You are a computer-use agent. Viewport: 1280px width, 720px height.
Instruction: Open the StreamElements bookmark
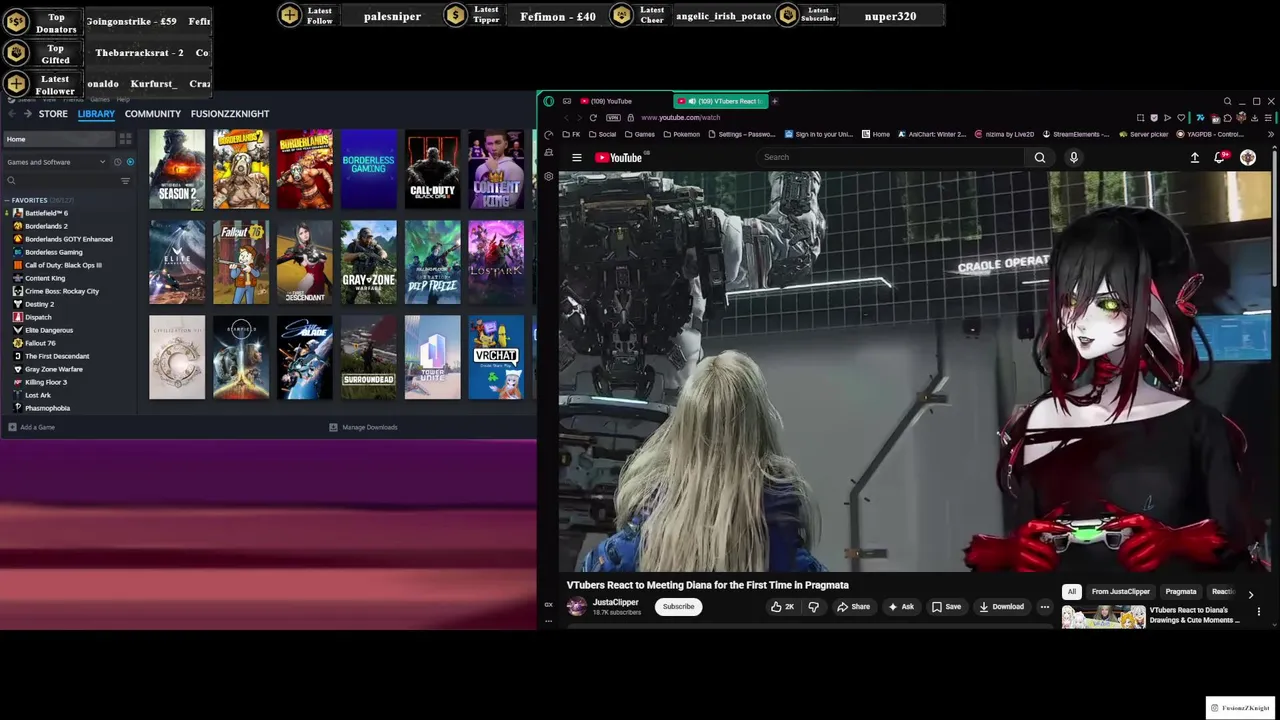1076,134
